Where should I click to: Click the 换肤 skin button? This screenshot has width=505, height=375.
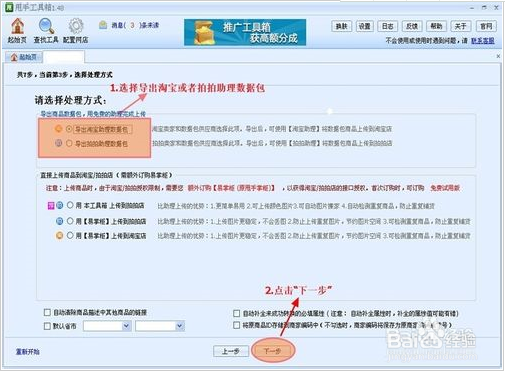[341, 26]
